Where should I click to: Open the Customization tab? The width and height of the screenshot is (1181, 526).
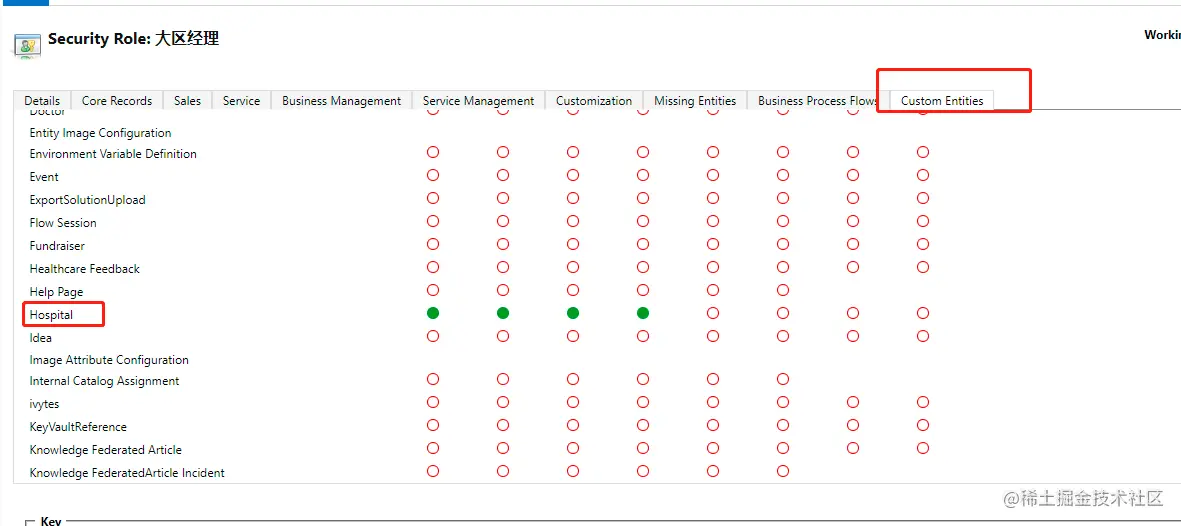pos(594,101)
